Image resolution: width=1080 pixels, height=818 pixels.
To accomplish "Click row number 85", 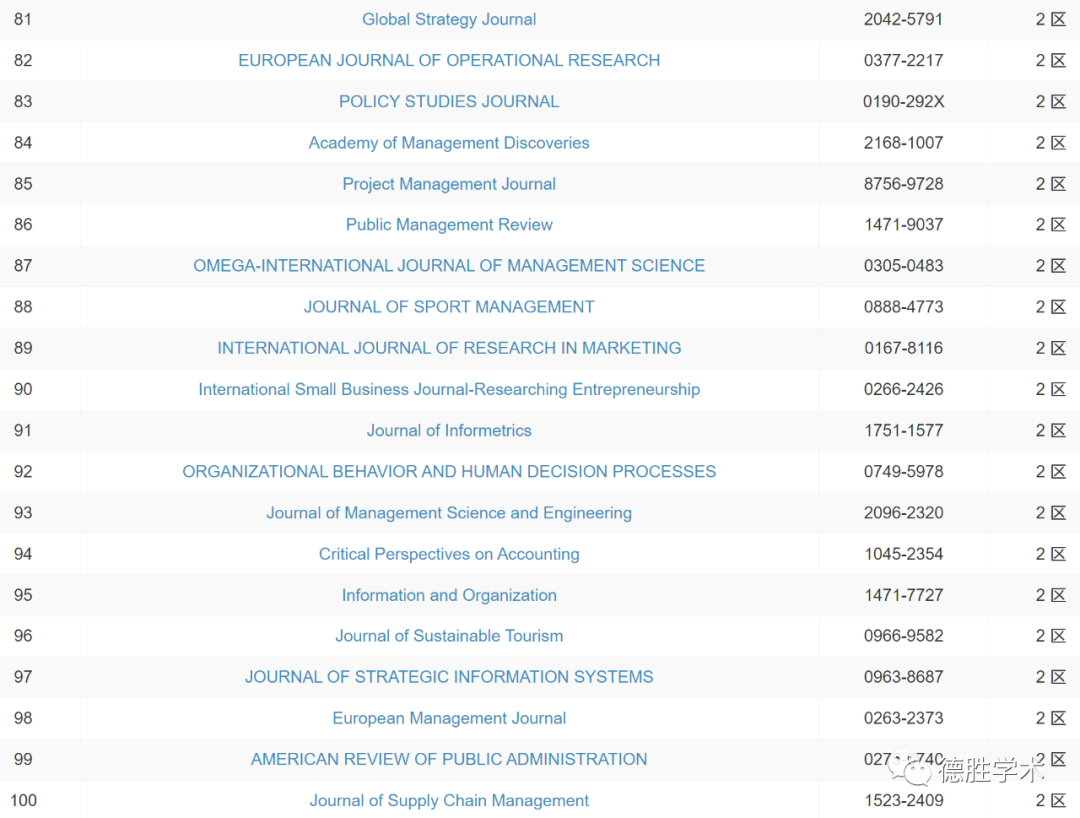I will (23, 184).
